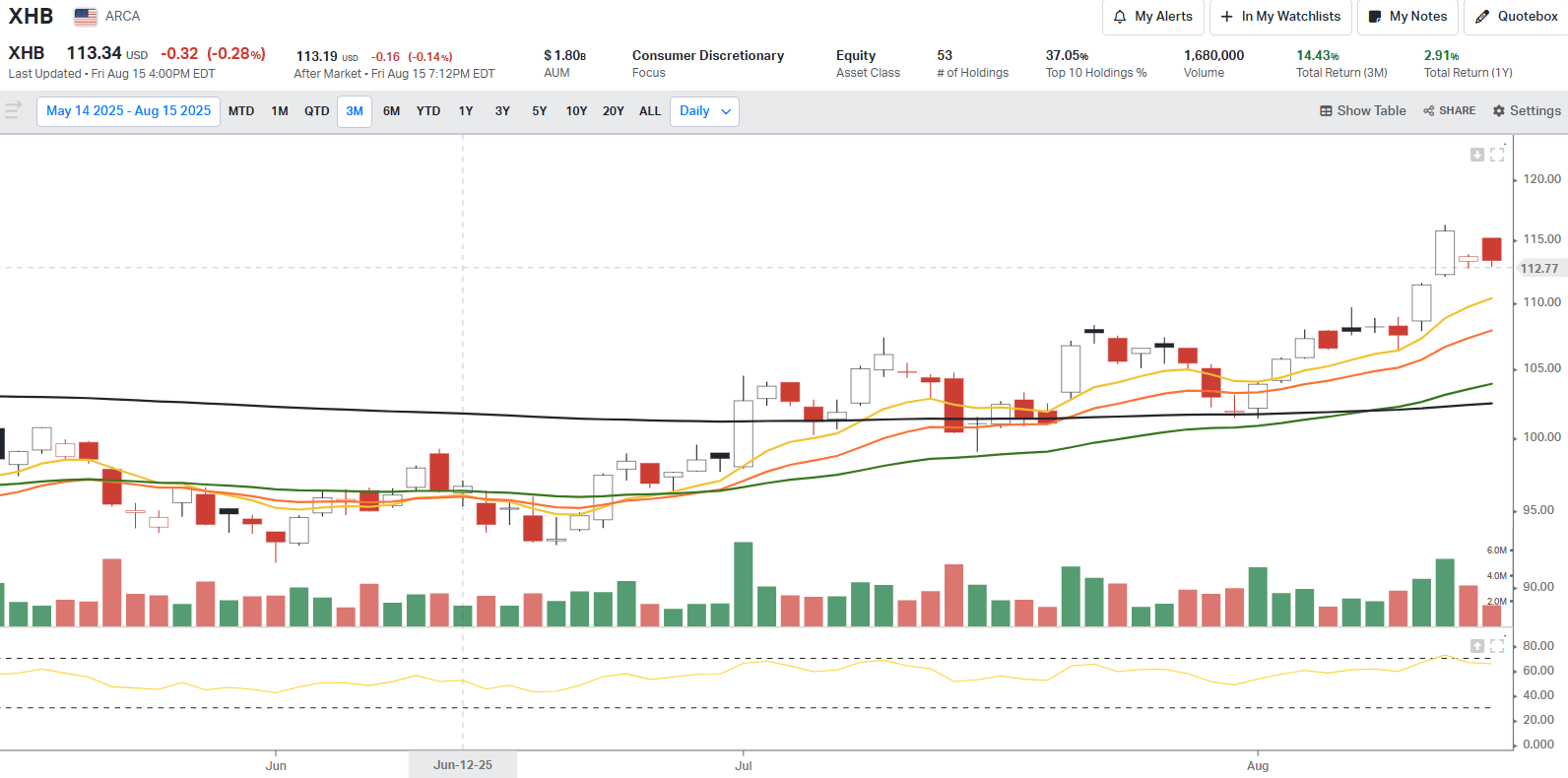Maximize the RSI indicator panel
This screenshot has height=778, width=1568.
[x=1498, y=646]
